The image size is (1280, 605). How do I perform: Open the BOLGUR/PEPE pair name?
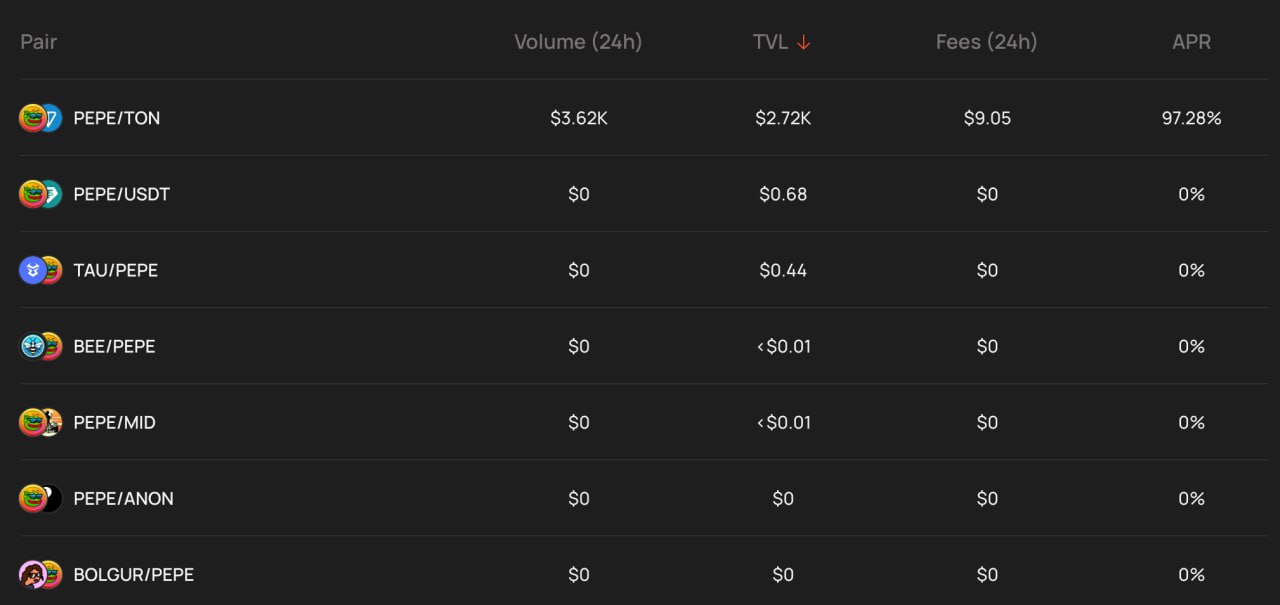134,574
